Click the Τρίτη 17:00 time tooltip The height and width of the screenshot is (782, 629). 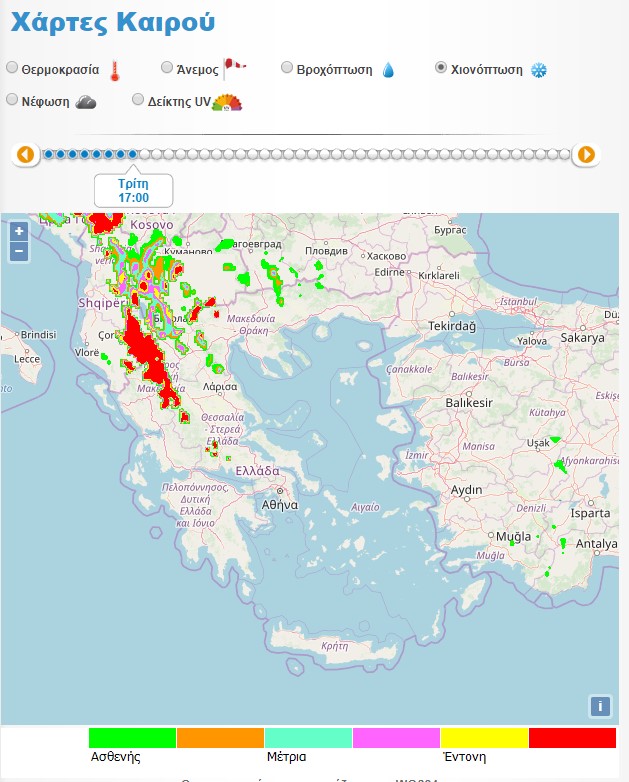pyautogui.click(x=133, y=191)
